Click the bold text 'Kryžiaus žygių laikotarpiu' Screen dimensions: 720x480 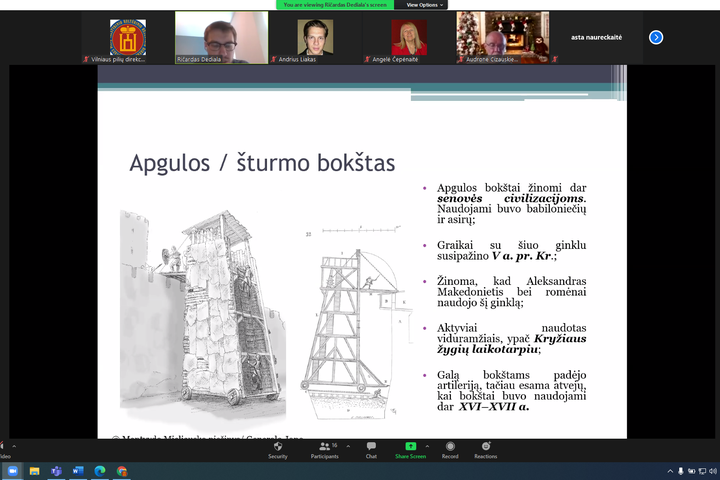click(512, 344)
